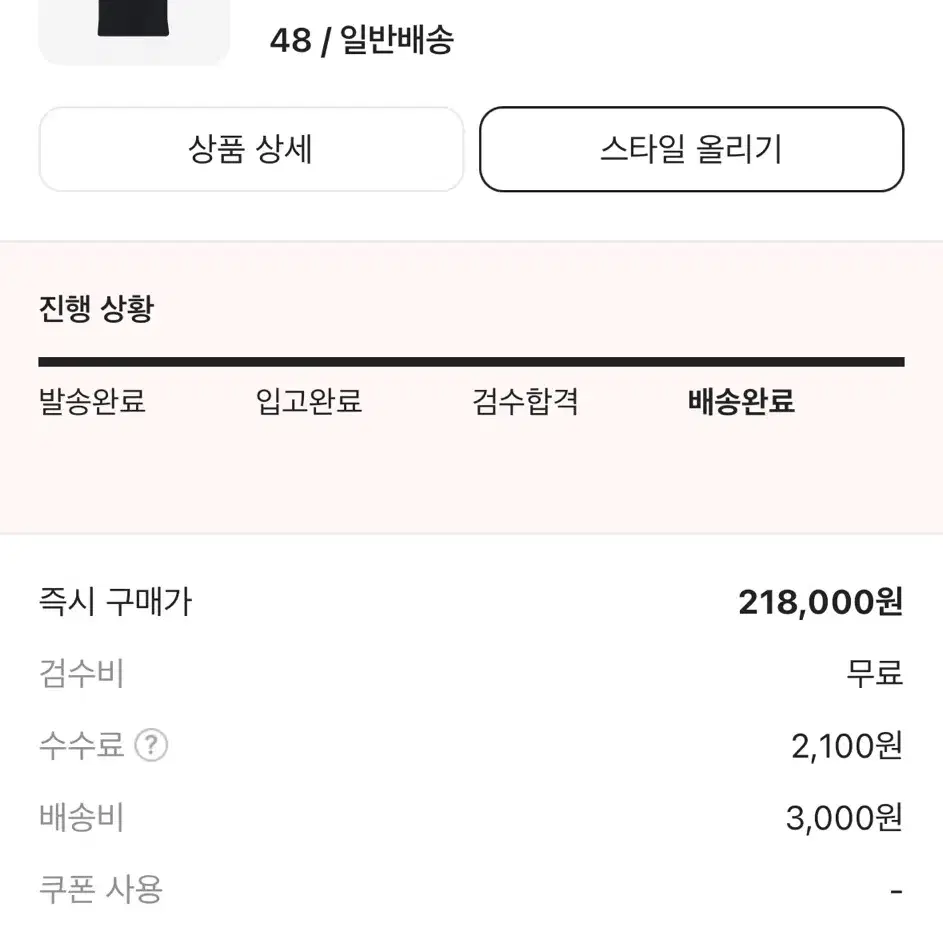Viewport: 943px width, 943px height.
Task: Tap the 즉시 구매가 label
Action: (x=115, y=601)
